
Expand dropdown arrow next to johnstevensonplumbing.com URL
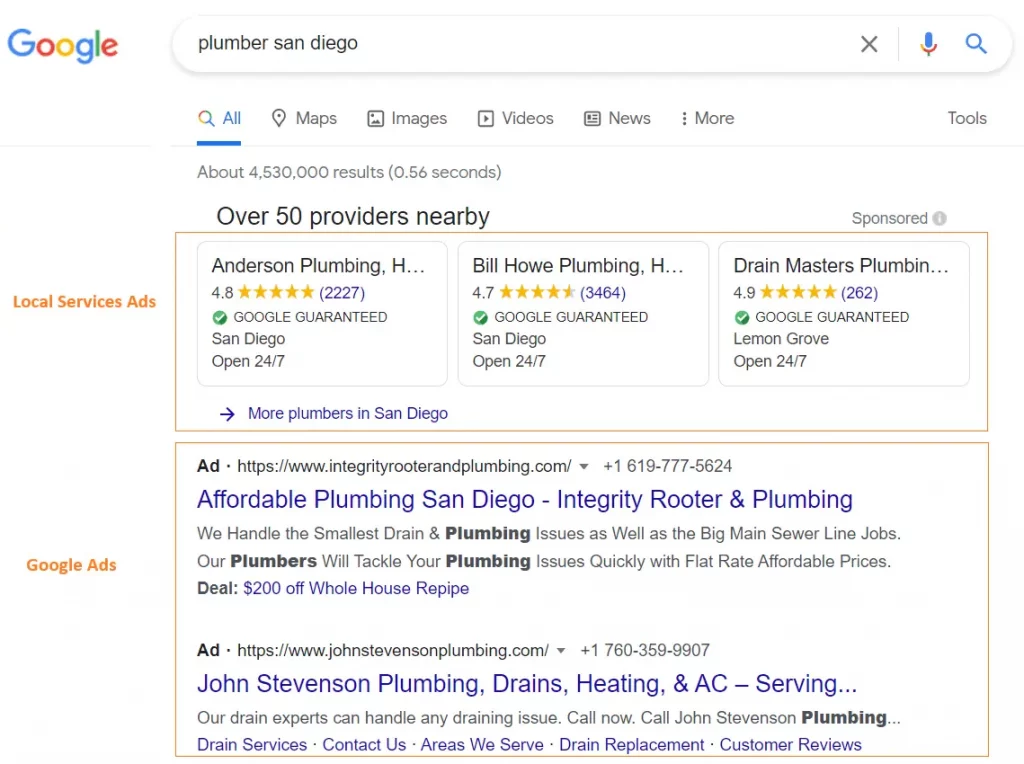pyautogui.click(x=561, y=650)
